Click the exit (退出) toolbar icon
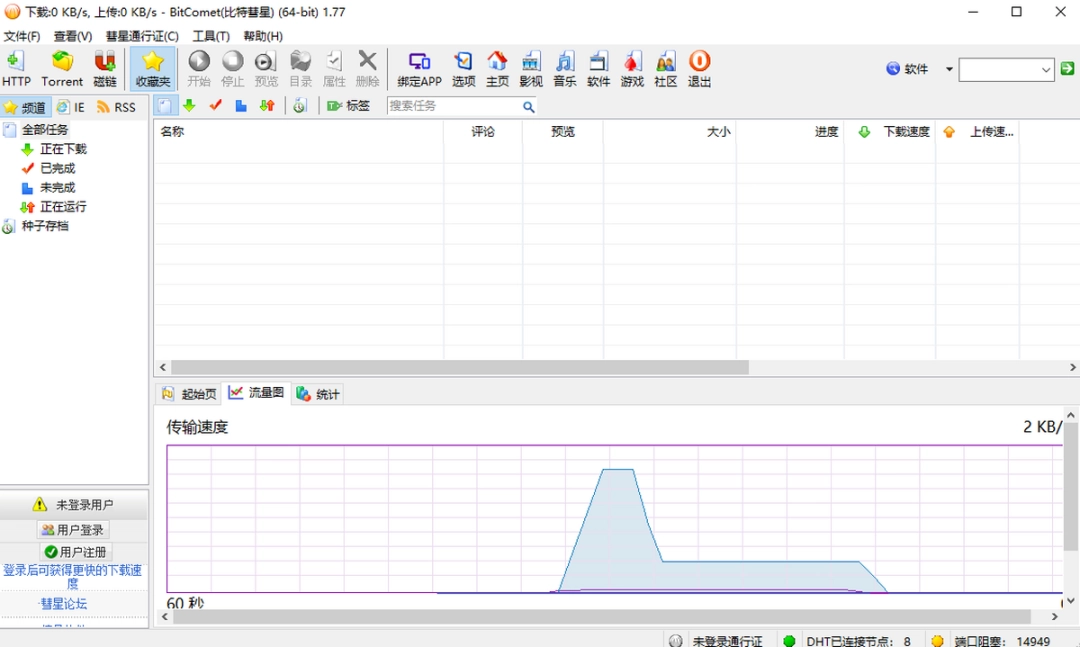Screen dimensions: 1080x647 pyautogui.click(x=699, y=69)
